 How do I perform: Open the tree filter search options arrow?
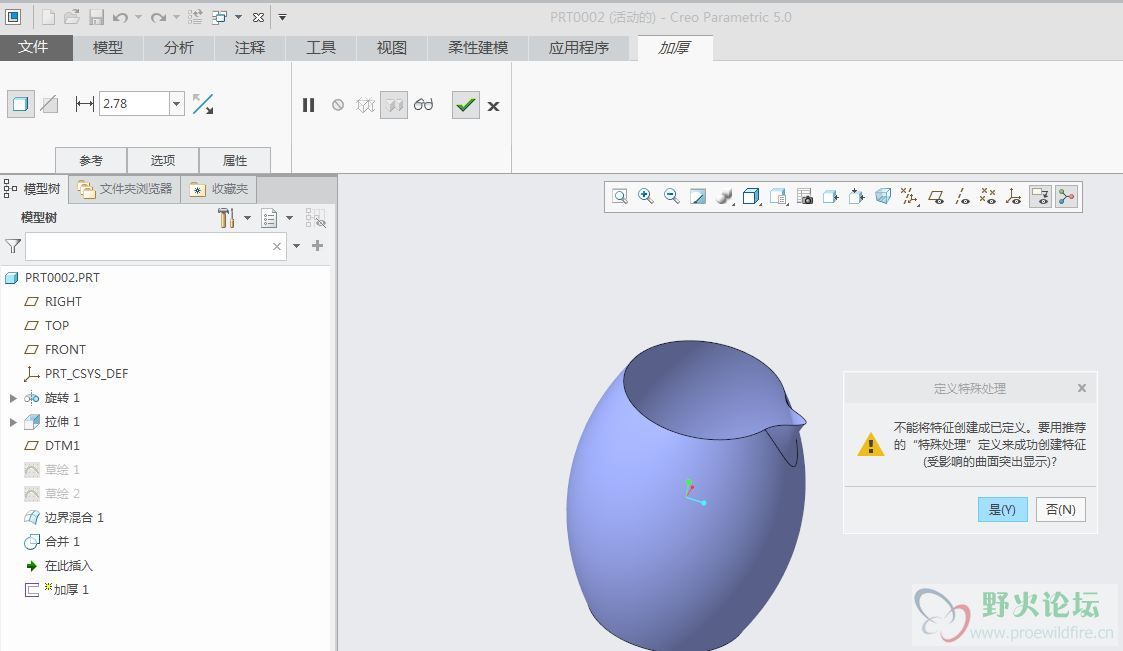click(297, 246)
